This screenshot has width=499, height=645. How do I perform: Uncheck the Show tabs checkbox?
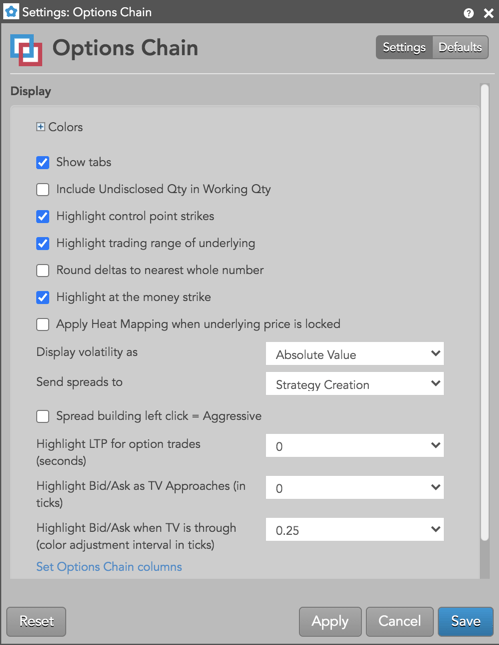point(43,162)
